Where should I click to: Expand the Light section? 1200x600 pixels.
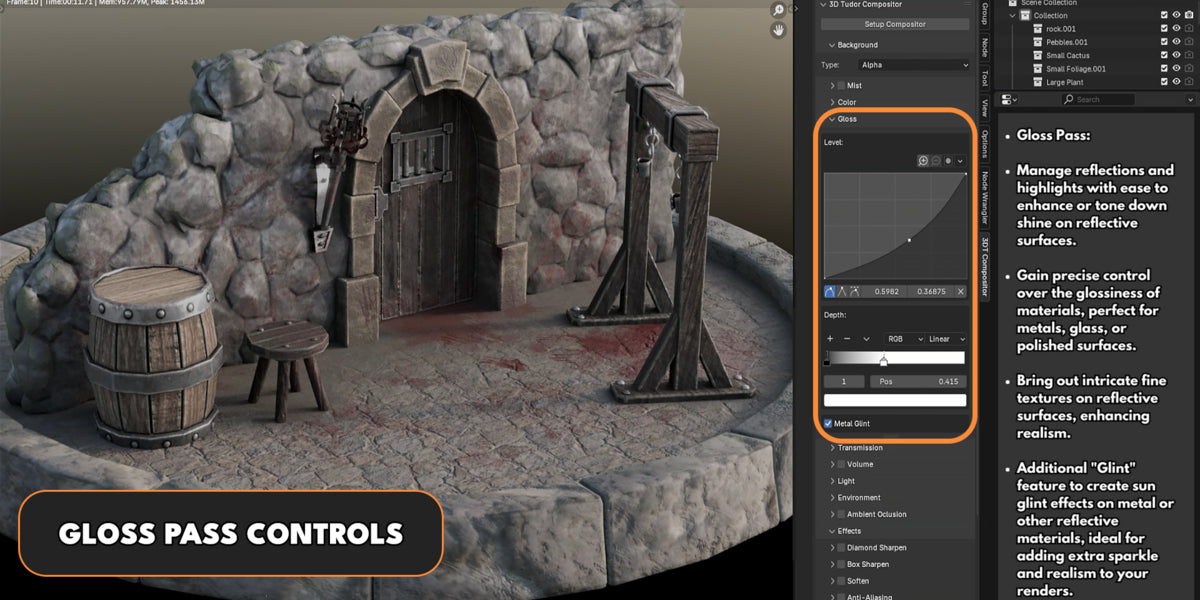click(x=831, y=481)
